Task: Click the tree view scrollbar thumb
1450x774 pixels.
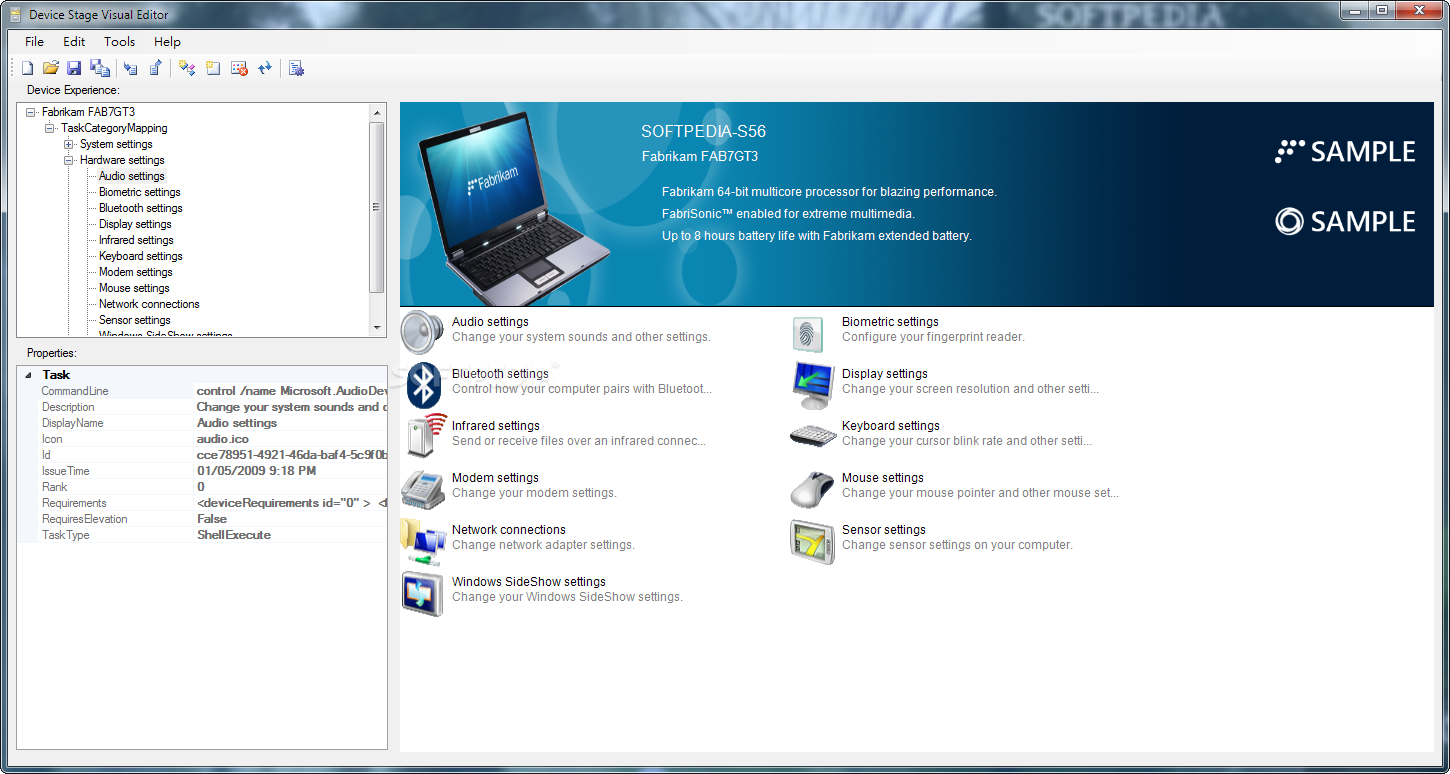Action: click(377, 207)
